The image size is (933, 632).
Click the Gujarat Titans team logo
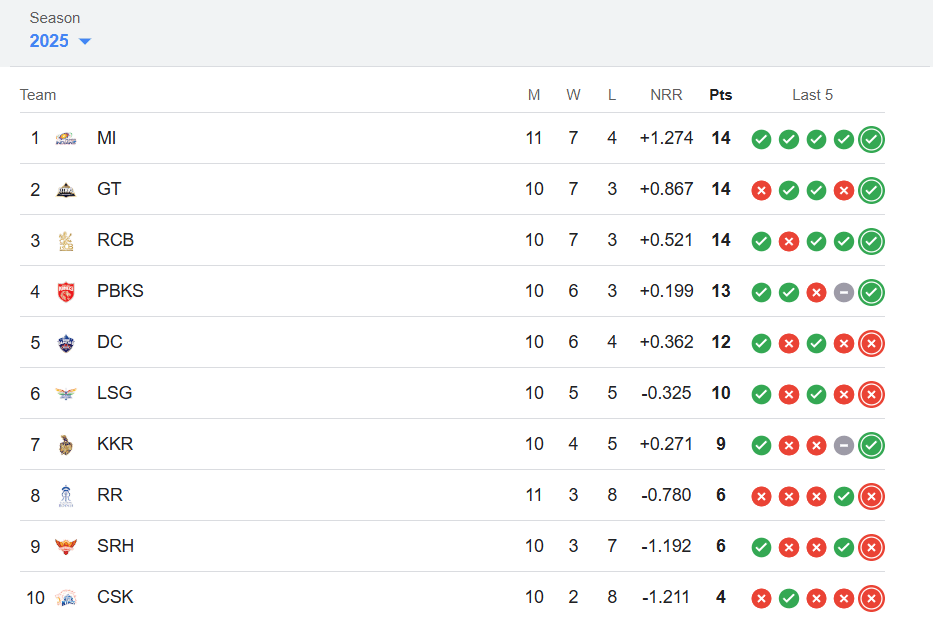tap(66, 190)
